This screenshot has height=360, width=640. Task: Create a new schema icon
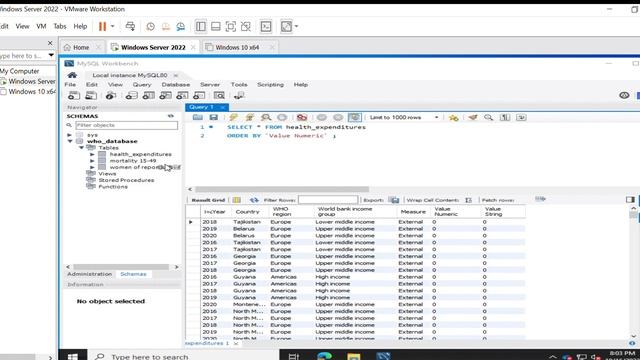[131, 96]
